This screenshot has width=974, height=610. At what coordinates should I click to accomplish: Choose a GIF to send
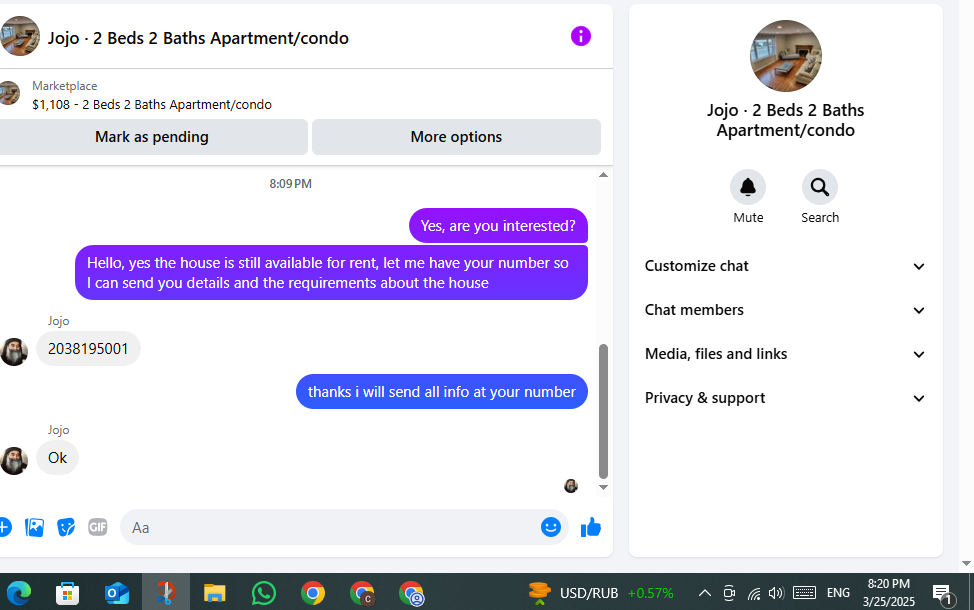(x=98, y=527)
